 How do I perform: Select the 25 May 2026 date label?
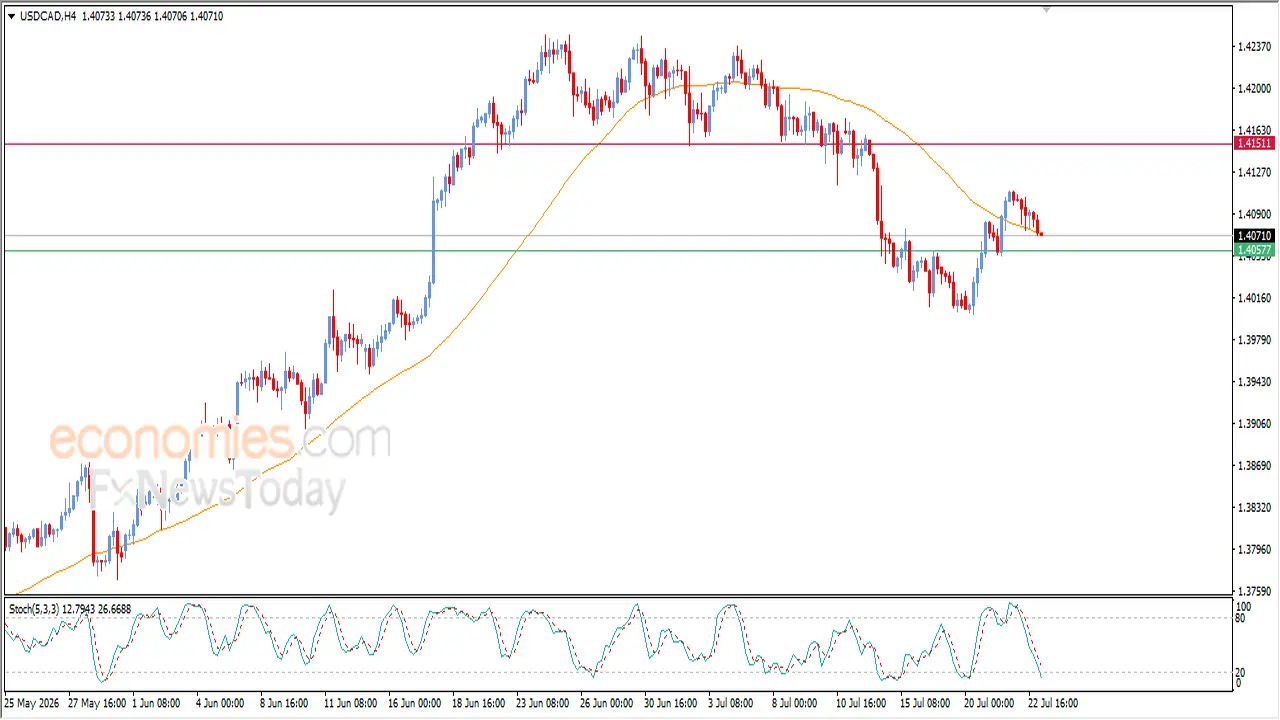pos(32,703)
